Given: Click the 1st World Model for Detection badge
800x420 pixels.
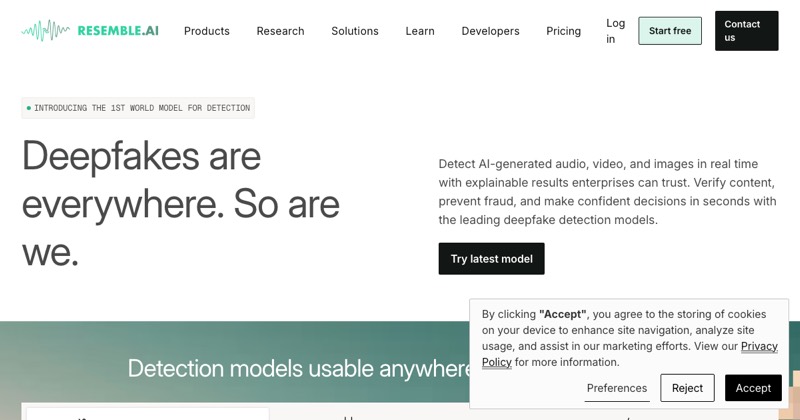Looking at the screenshot, I should [x=138, y=108].
